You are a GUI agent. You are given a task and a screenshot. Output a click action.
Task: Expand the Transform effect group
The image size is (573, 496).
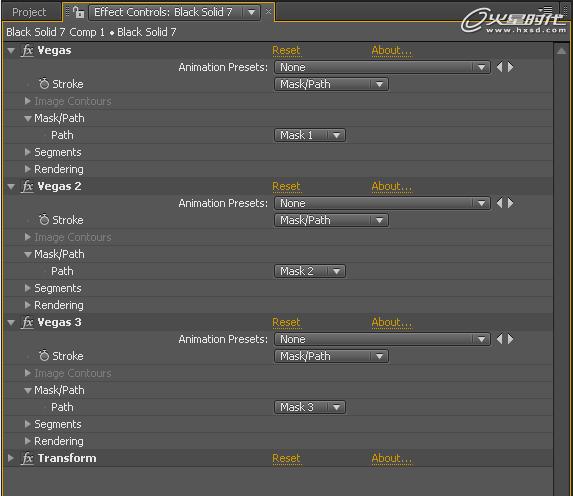point(11,458)
